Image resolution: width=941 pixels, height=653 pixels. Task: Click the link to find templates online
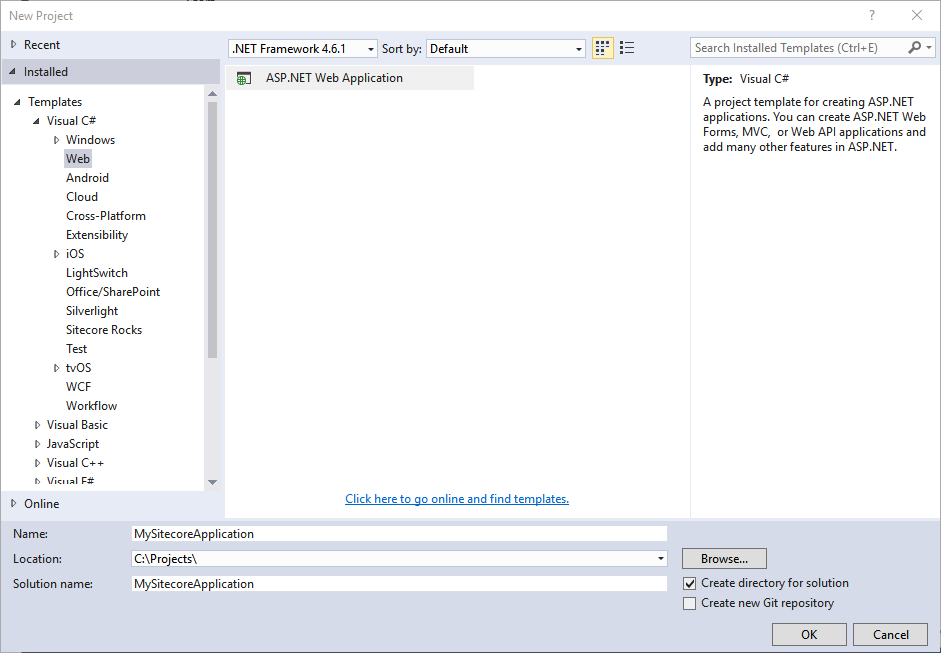(456, 499)
